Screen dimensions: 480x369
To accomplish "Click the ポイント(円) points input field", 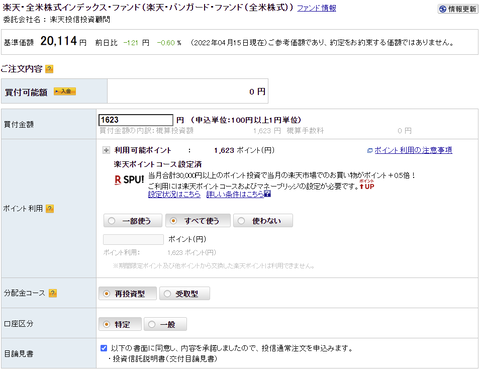I will [x=133, y=239].
